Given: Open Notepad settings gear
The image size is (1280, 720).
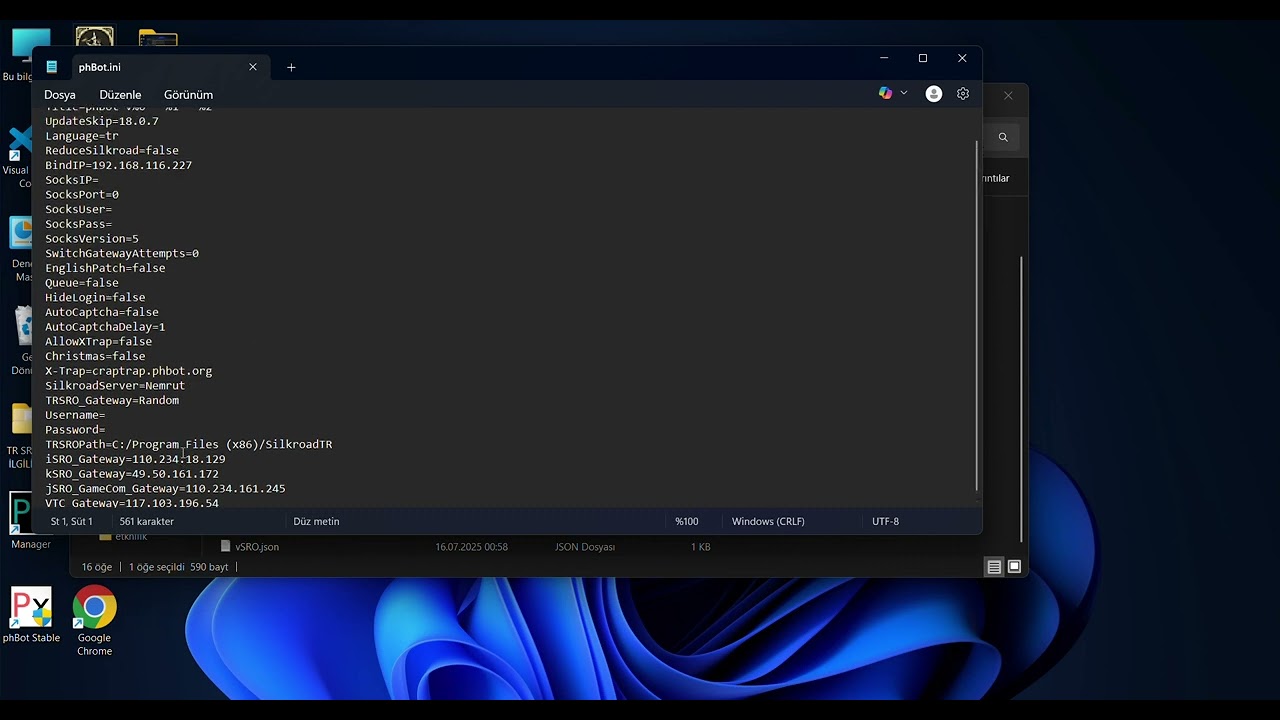Looking at the screenshot, I should (963, 93).
